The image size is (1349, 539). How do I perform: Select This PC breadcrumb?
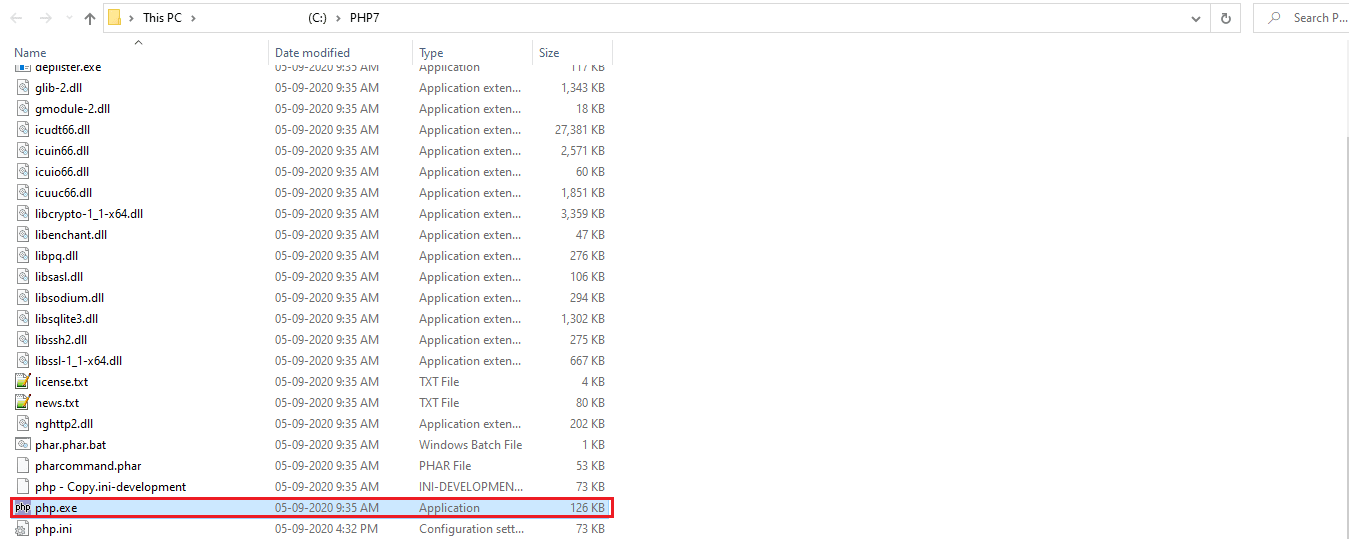point(162,18)
